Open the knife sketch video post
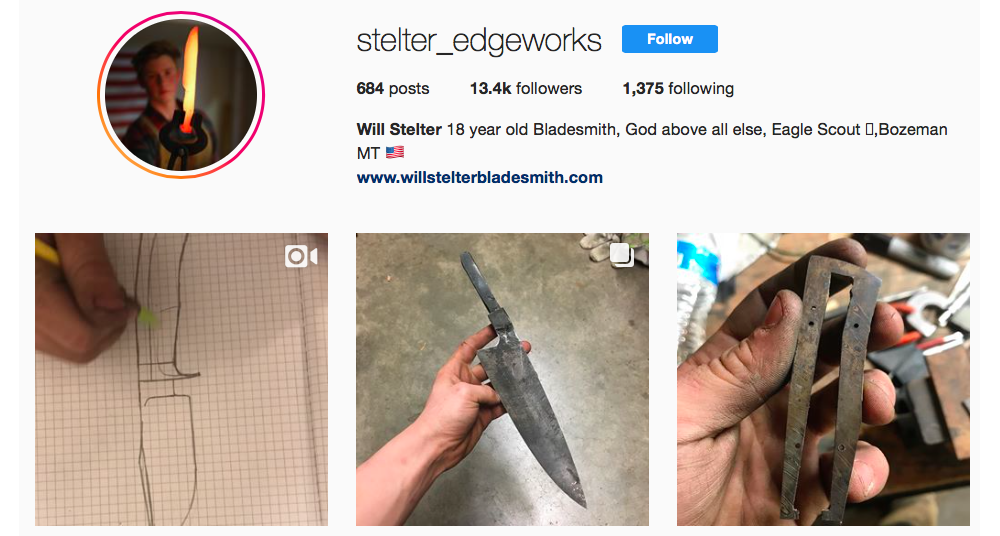The height and width of the screenshot is (536, 1000). tap(182, 379)
